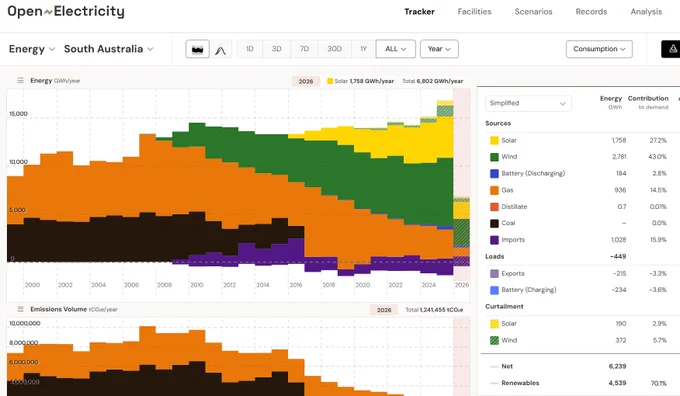This screenshot has width=680, height=396.
Task: Click the 2026 label on Emissions chart
Action: tap(384, 310)
